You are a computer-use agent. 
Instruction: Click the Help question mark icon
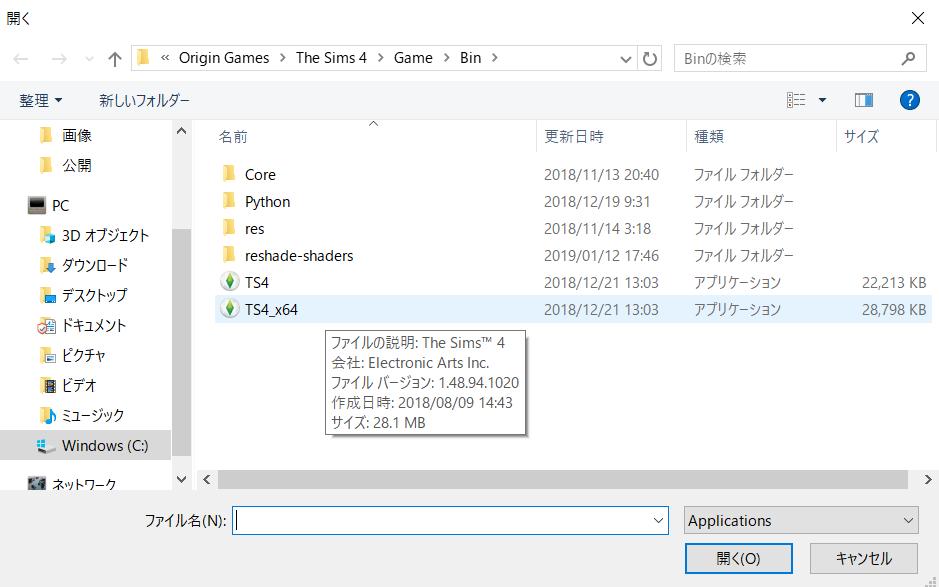tap(908, 99)
